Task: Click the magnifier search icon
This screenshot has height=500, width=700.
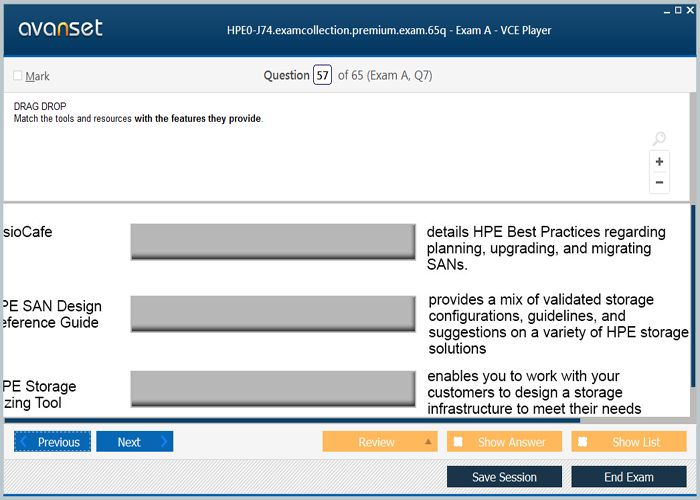Action: [x=659, y=138]
